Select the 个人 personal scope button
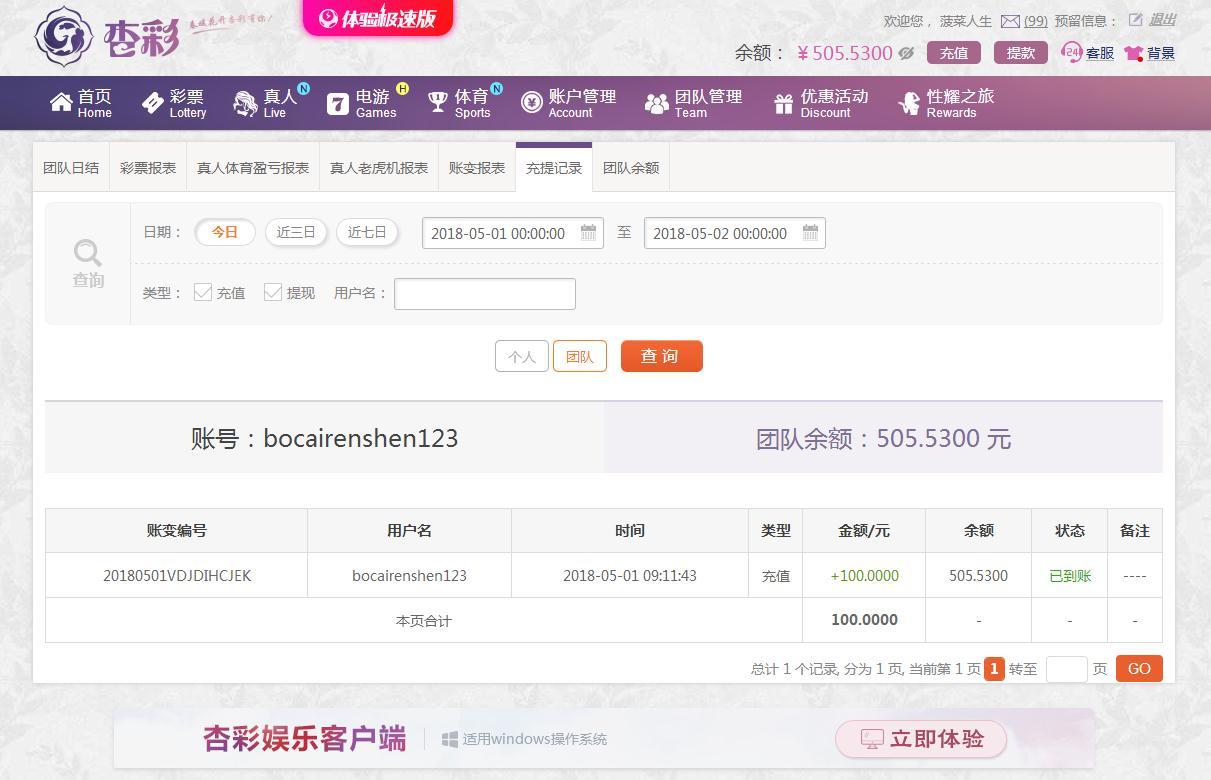Screen dimensions: 1211x780 click(x=522, y=357)
